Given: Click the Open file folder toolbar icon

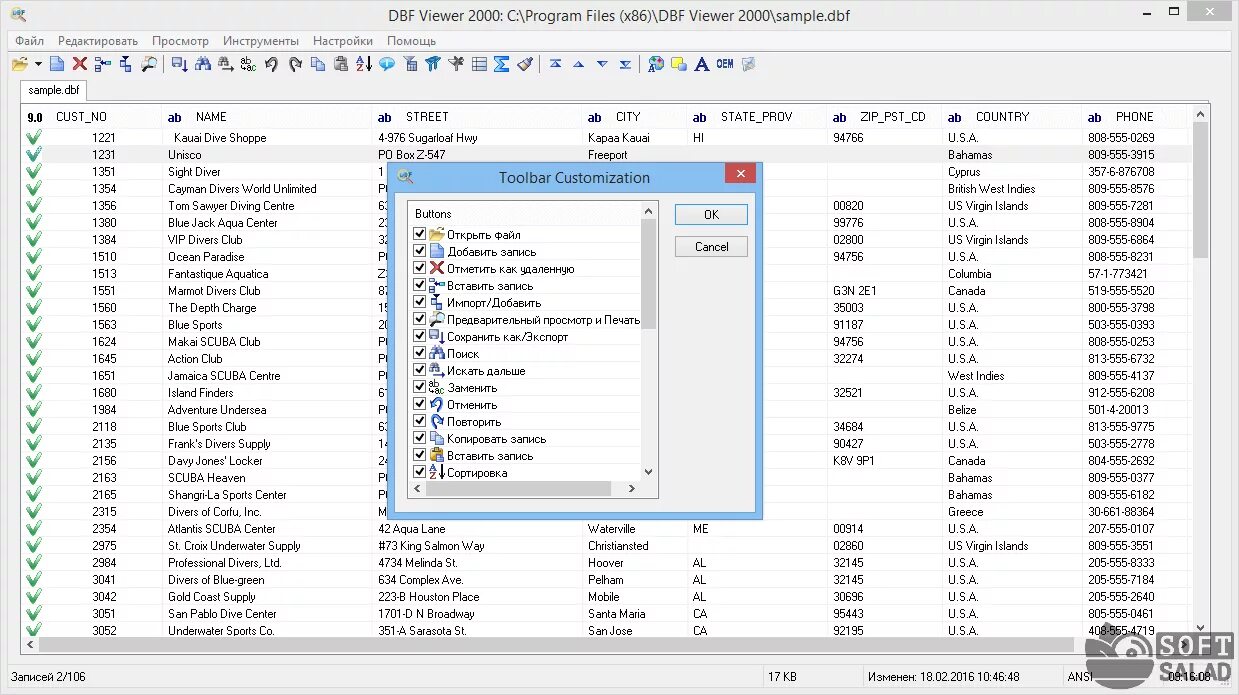Looking at the screenshot, I should 20,64.
